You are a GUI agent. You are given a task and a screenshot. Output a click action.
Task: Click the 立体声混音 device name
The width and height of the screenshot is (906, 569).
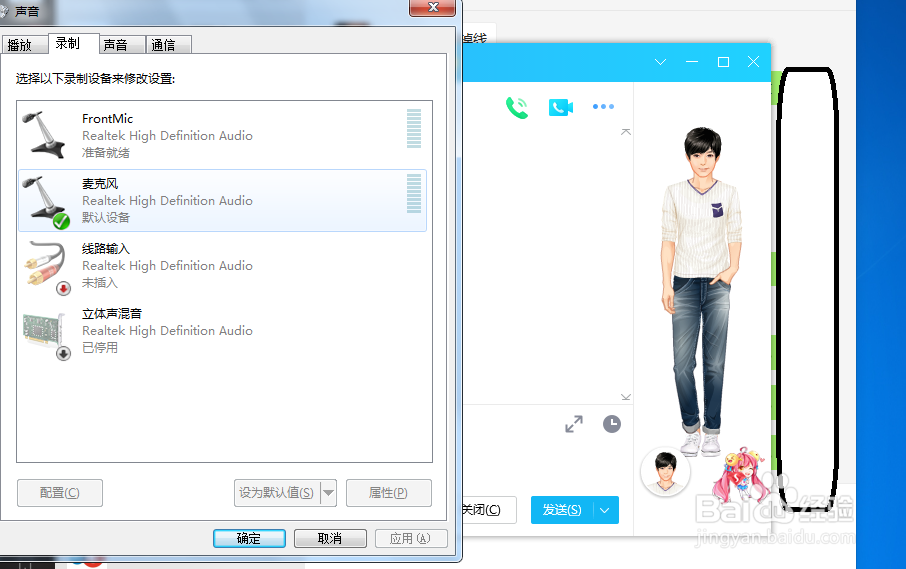coord(112,314)
